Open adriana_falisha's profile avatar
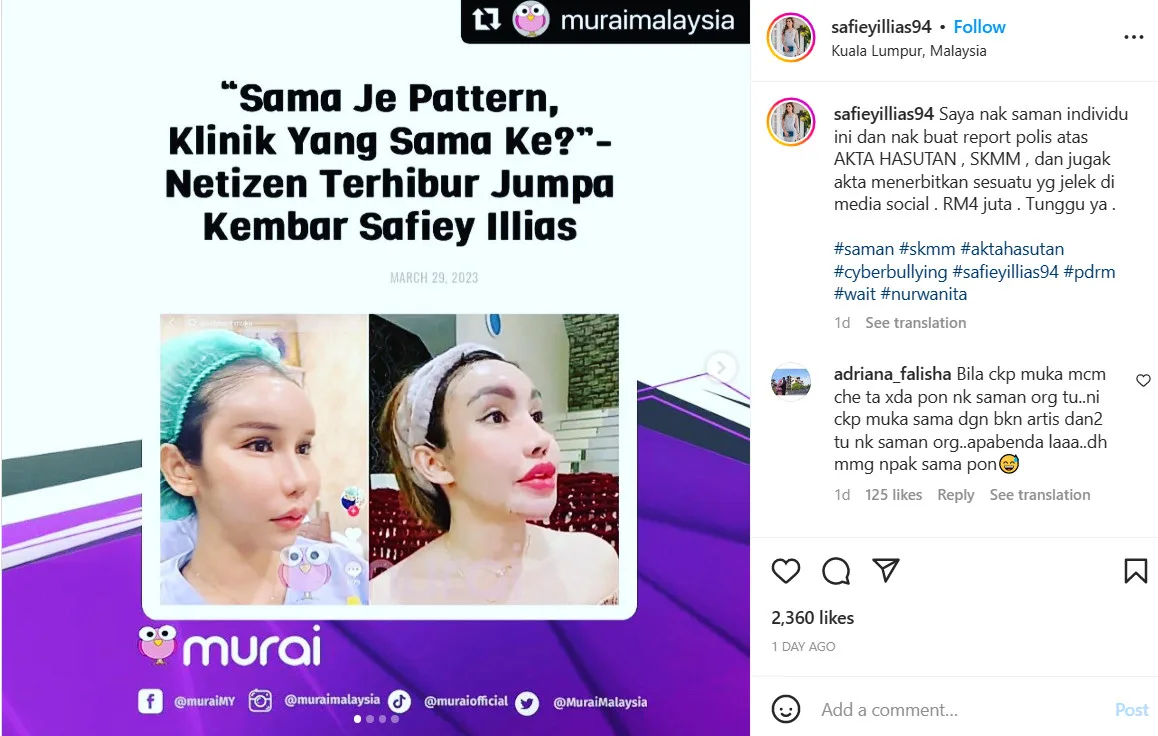The image size is (1158, 736). tap(791, 382)
